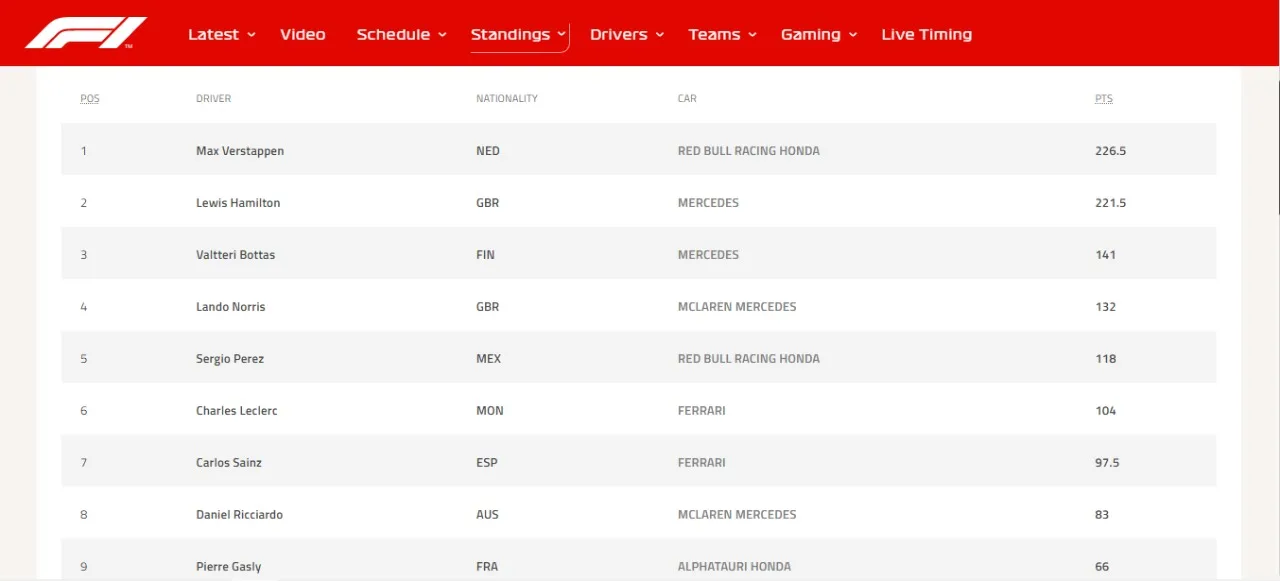Click Red Bull Racing Honda for Perez
This screenshot has width=1280, height=581.
[748, 359]
